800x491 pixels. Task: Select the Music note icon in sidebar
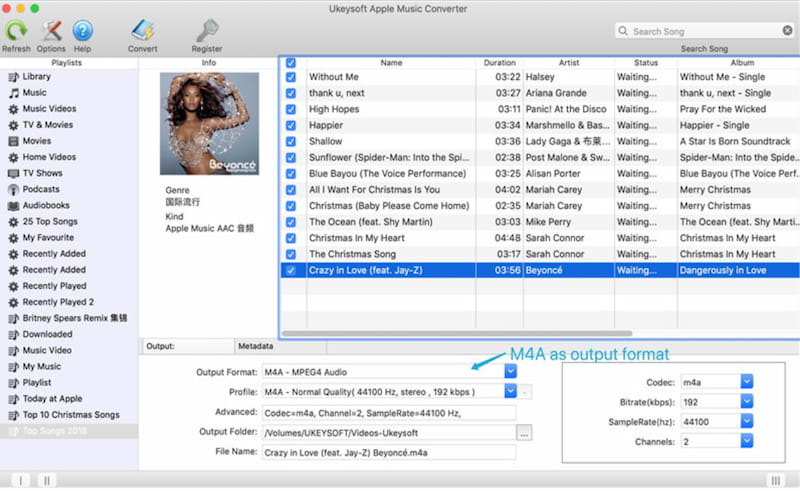click(x=14, y=93)
